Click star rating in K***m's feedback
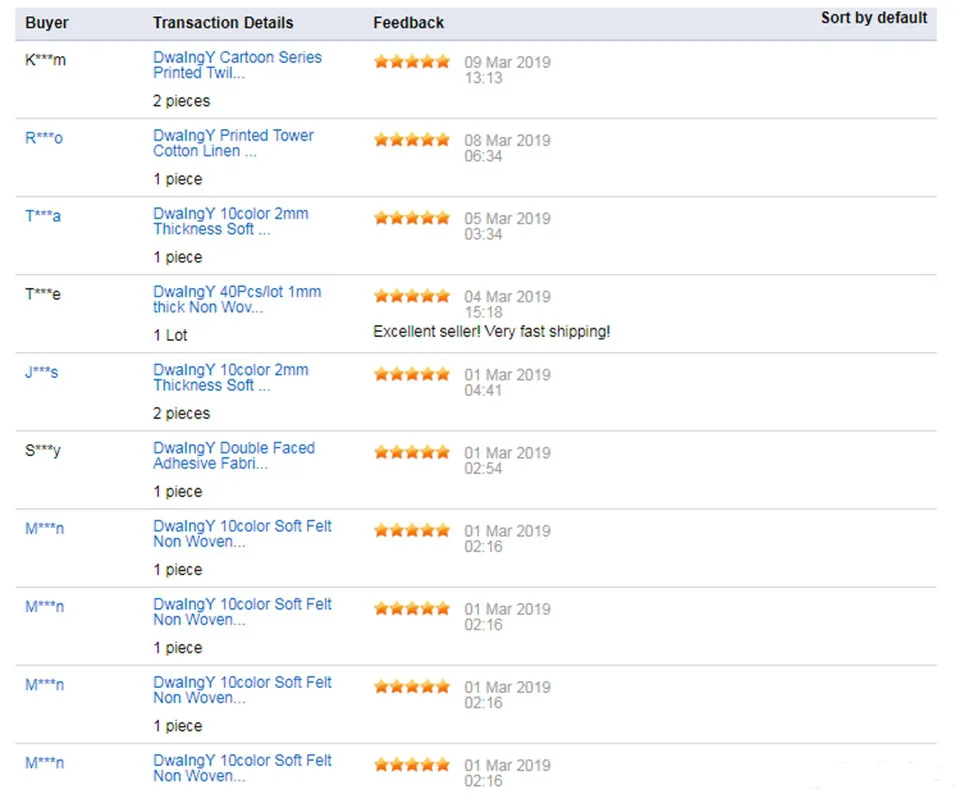The height and width of the screenshot is (794, 960). pyautogui.click(x=412, y=62)
